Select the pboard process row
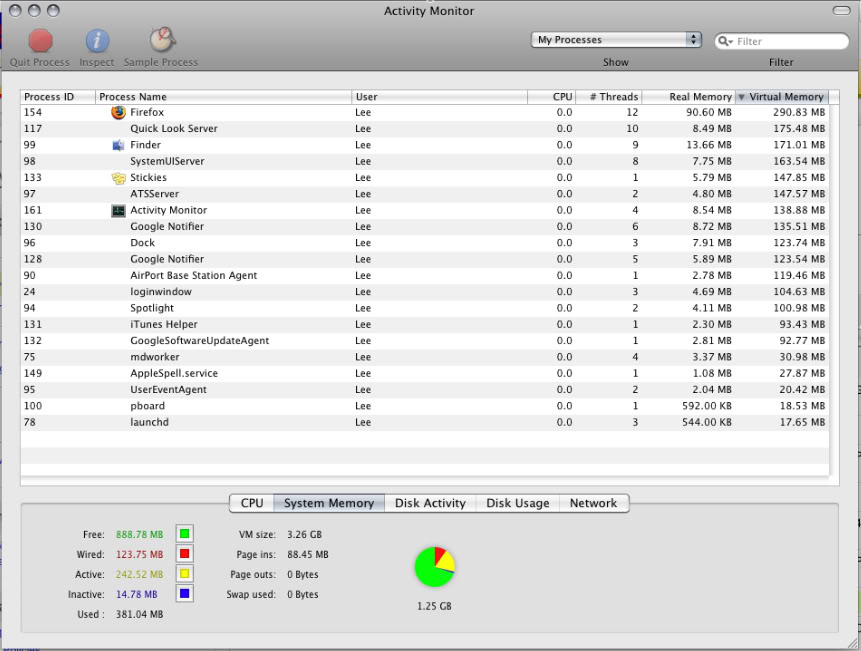Viewport: 861px width, 651px height. tap(424, 406)
